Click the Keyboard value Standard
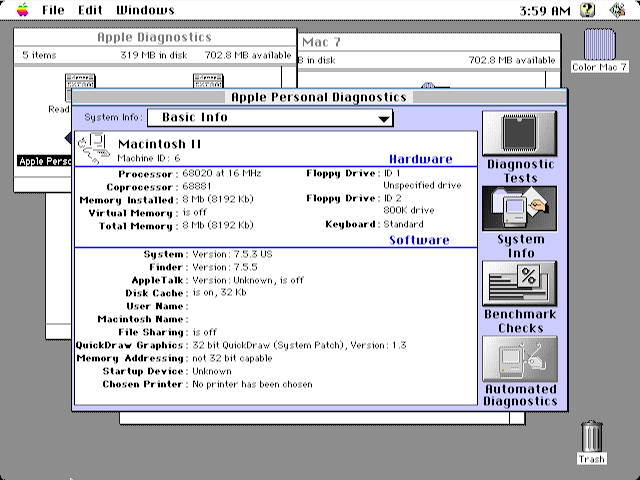Viewport: 640px width, 480px height. coord(403,224)
